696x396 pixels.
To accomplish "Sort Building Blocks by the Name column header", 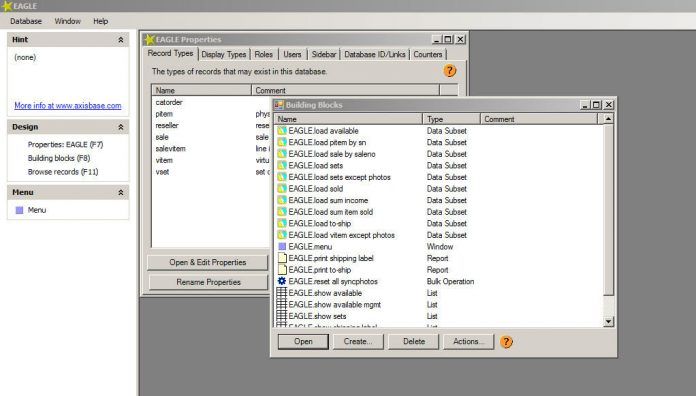I will click(x=348, y=119).
